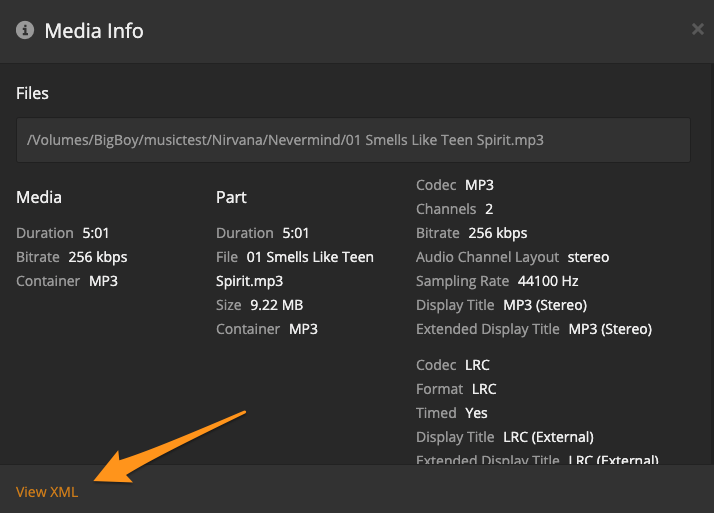Viewport: 714px width, 513px height.
Task: Click the Media Info dialog title
Action: coord(94,31)
